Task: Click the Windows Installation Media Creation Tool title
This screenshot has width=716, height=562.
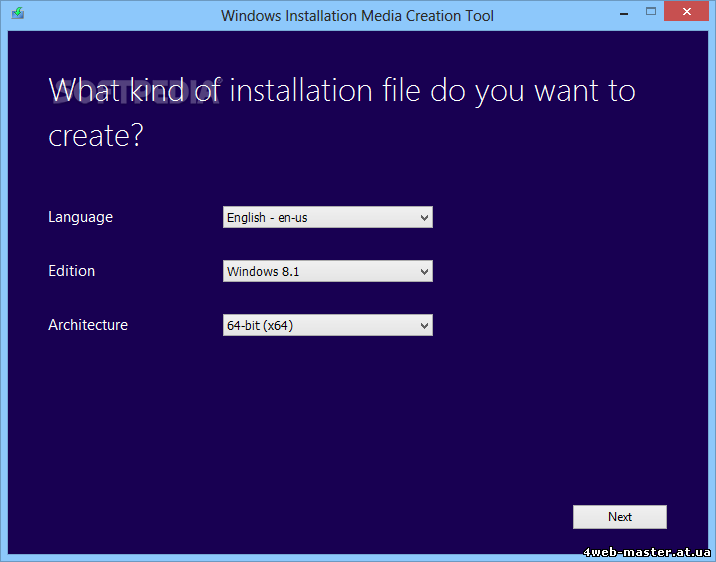Action: (357, 16)
